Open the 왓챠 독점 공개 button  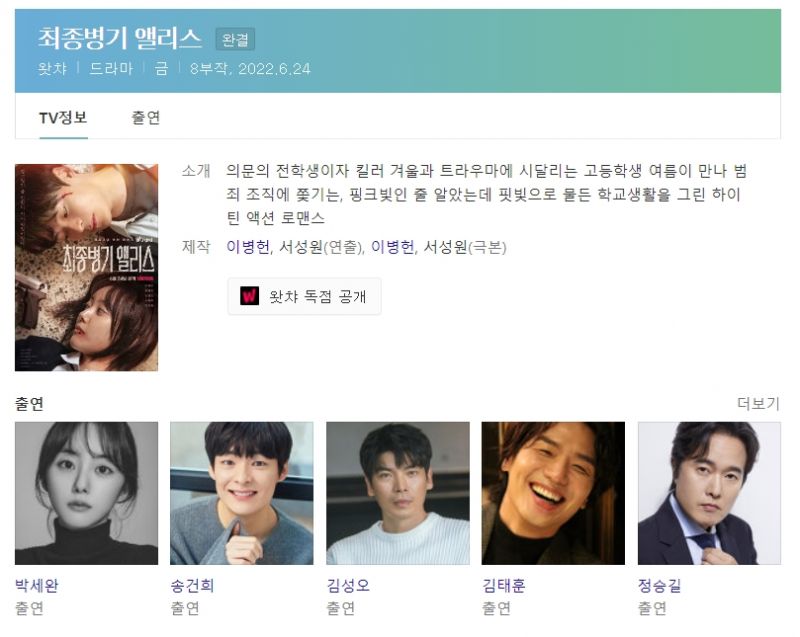click(x=304, y=296)
